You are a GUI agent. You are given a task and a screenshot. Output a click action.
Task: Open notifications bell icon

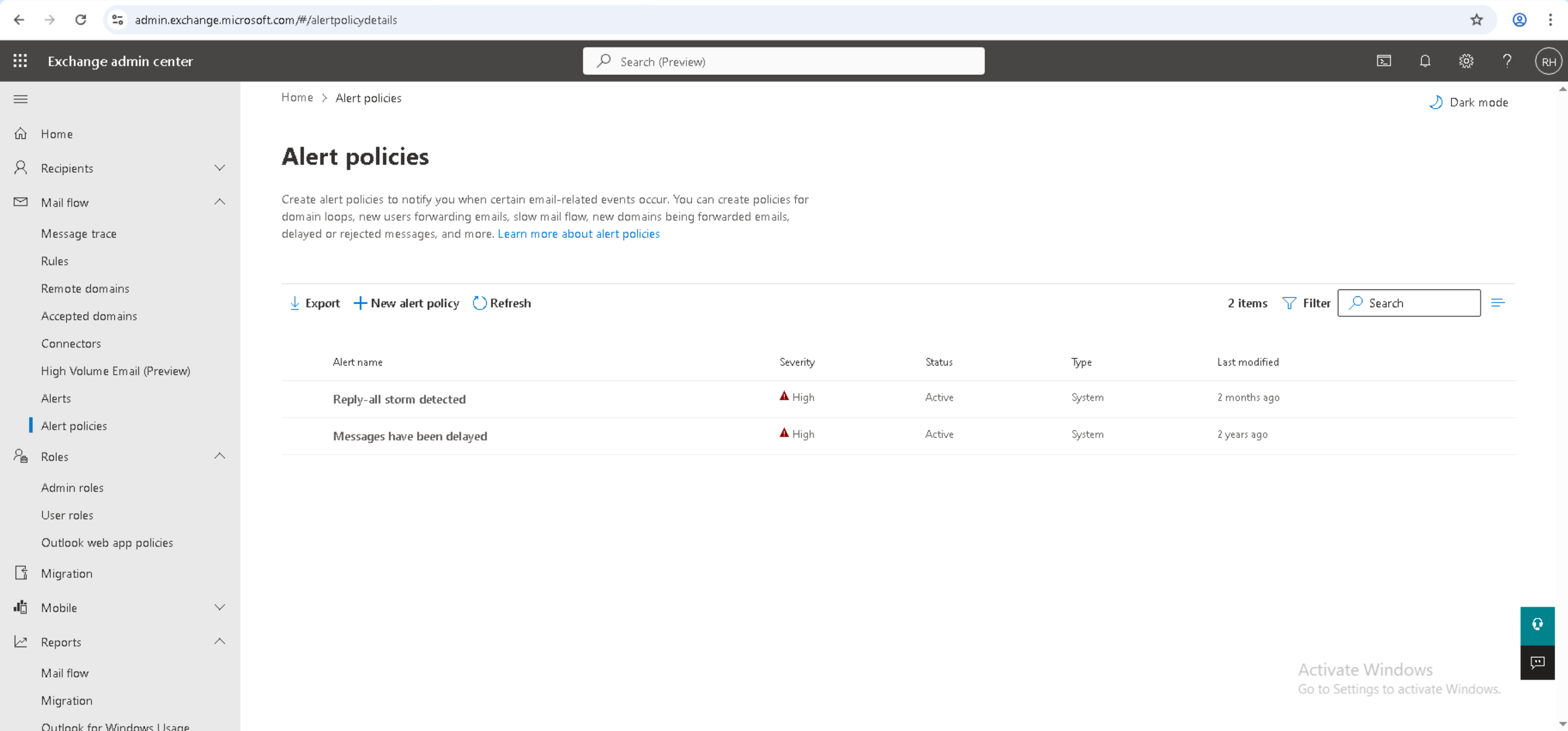[x=1425, y=61]
